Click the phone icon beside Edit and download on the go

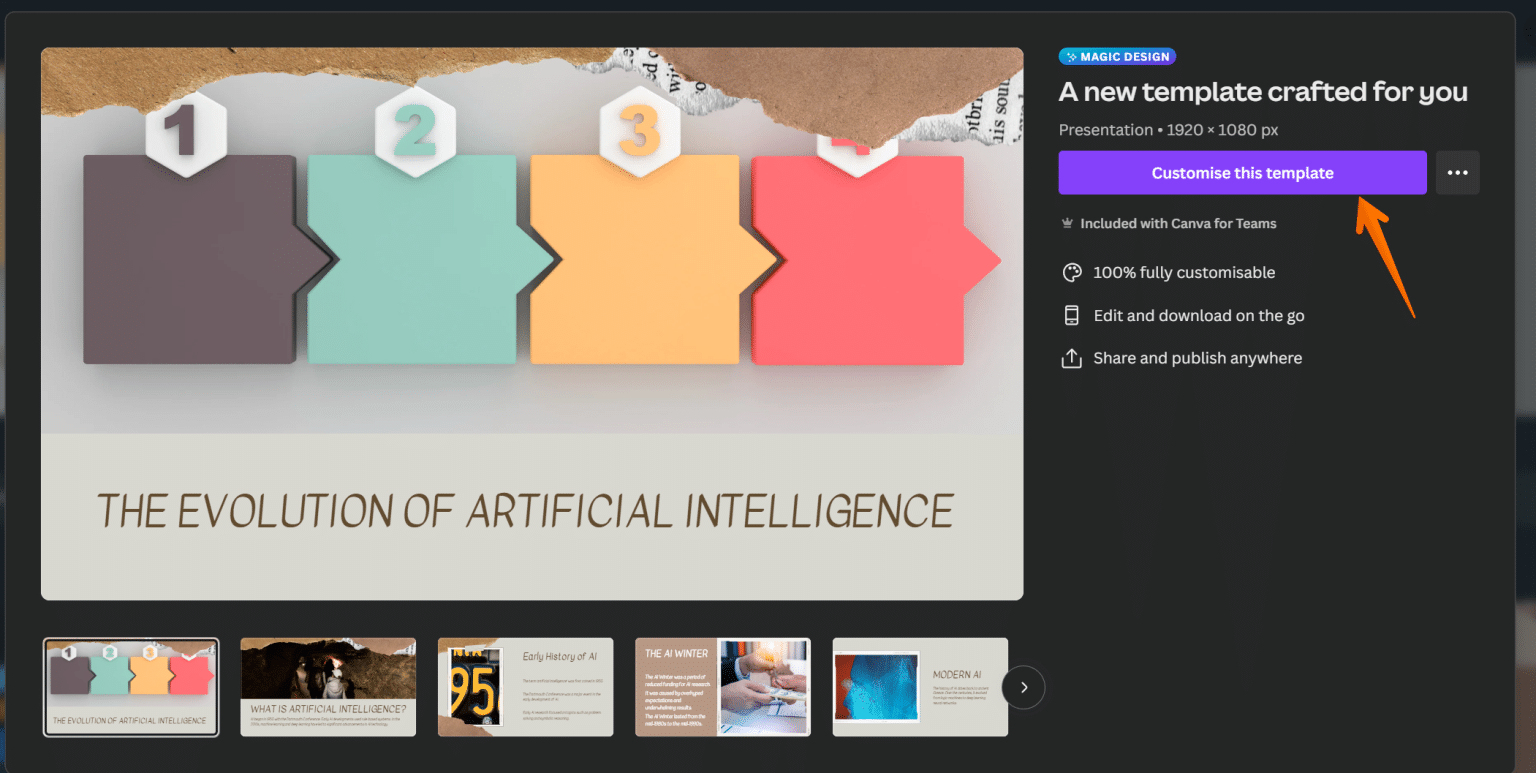(1071, 315)
